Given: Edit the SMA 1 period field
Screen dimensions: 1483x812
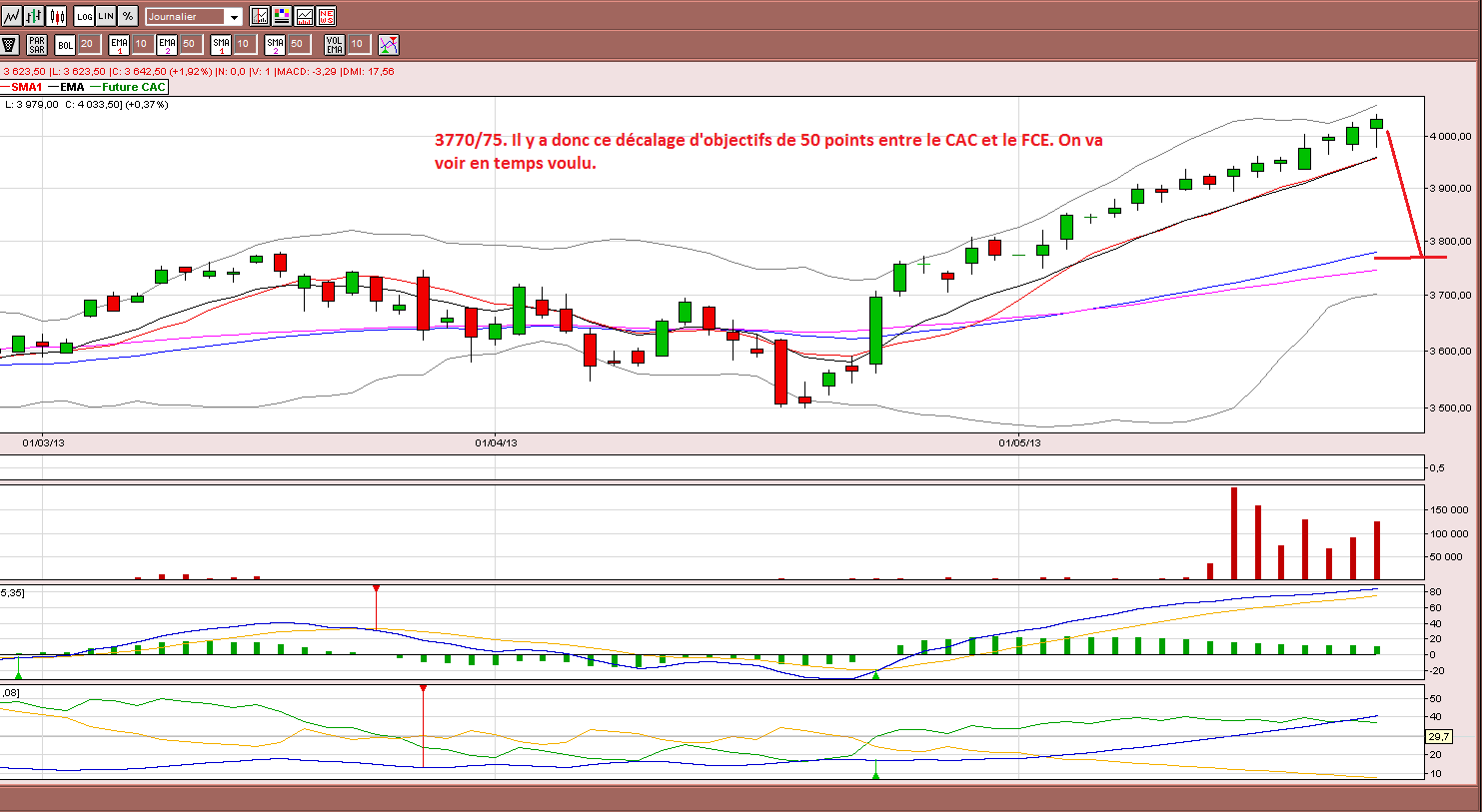Looking at the screenshot, I should (244, 44).
